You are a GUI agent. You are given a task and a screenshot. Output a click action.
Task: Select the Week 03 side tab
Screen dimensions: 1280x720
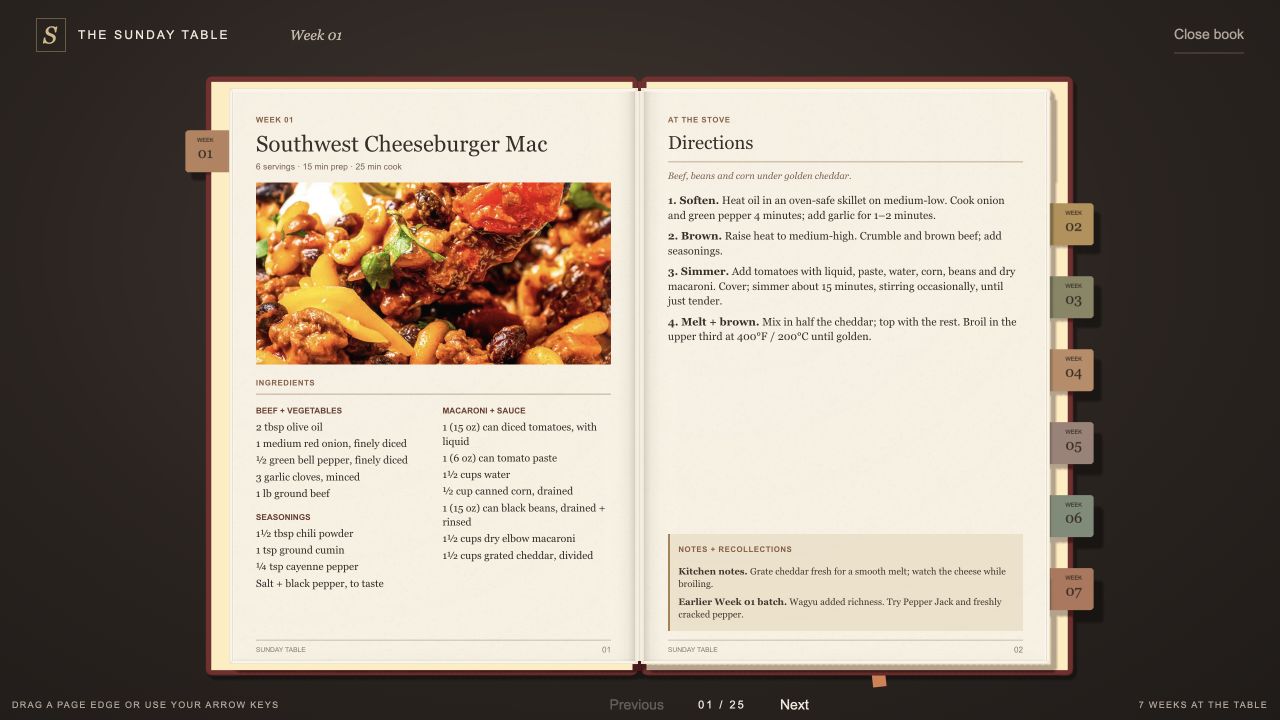[x=1072, y=297]
